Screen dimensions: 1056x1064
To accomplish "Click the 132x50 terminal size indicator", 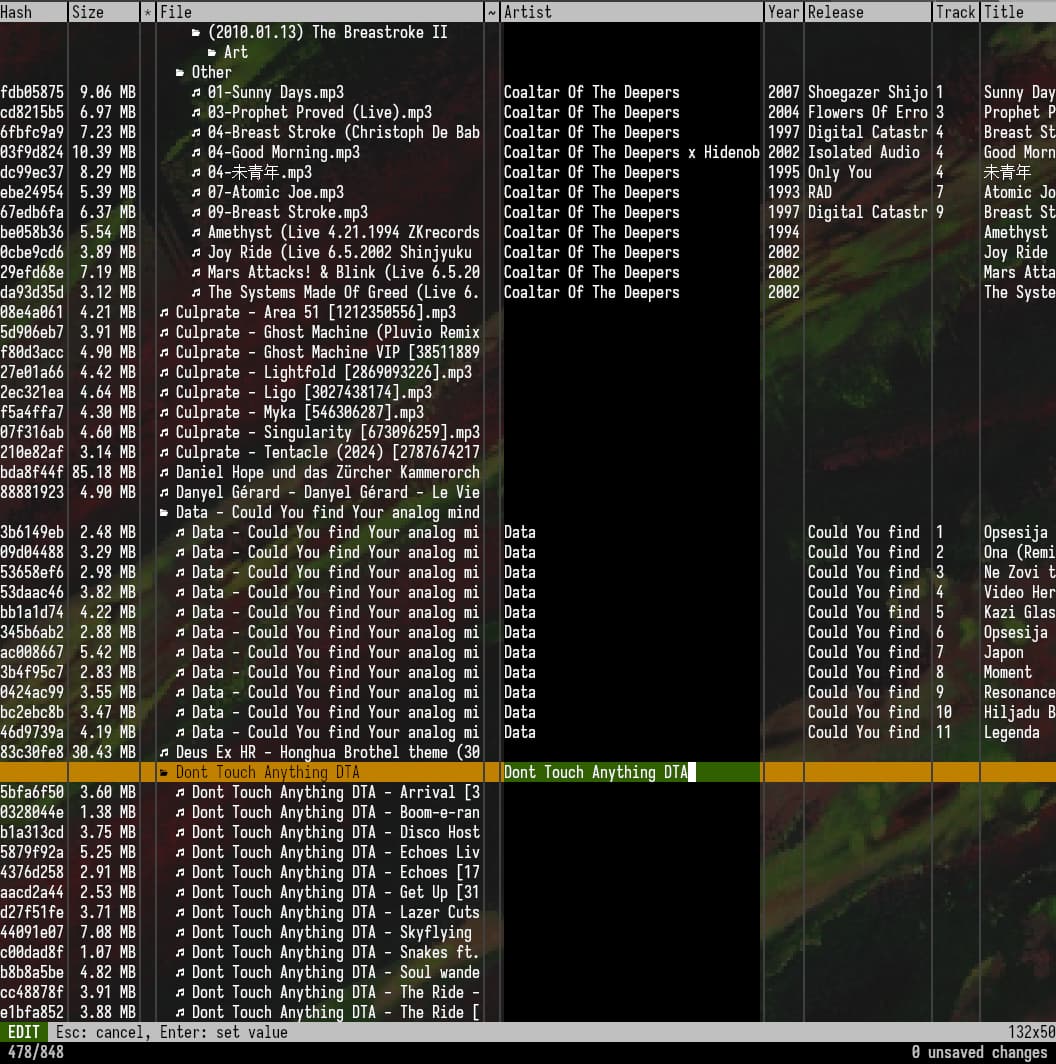I will click(1031, 1032).
